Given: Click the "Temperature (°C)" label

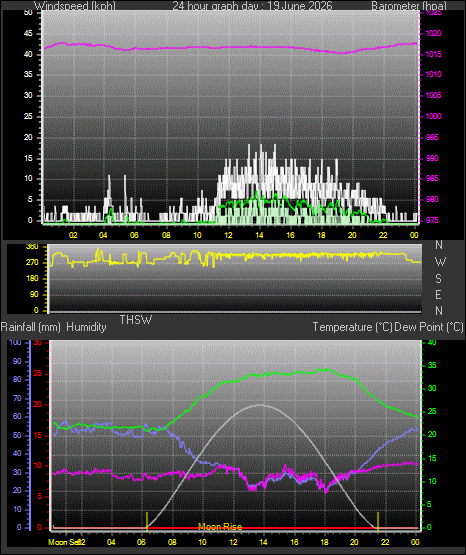Looking at the screenshot, I should [352, 327].
